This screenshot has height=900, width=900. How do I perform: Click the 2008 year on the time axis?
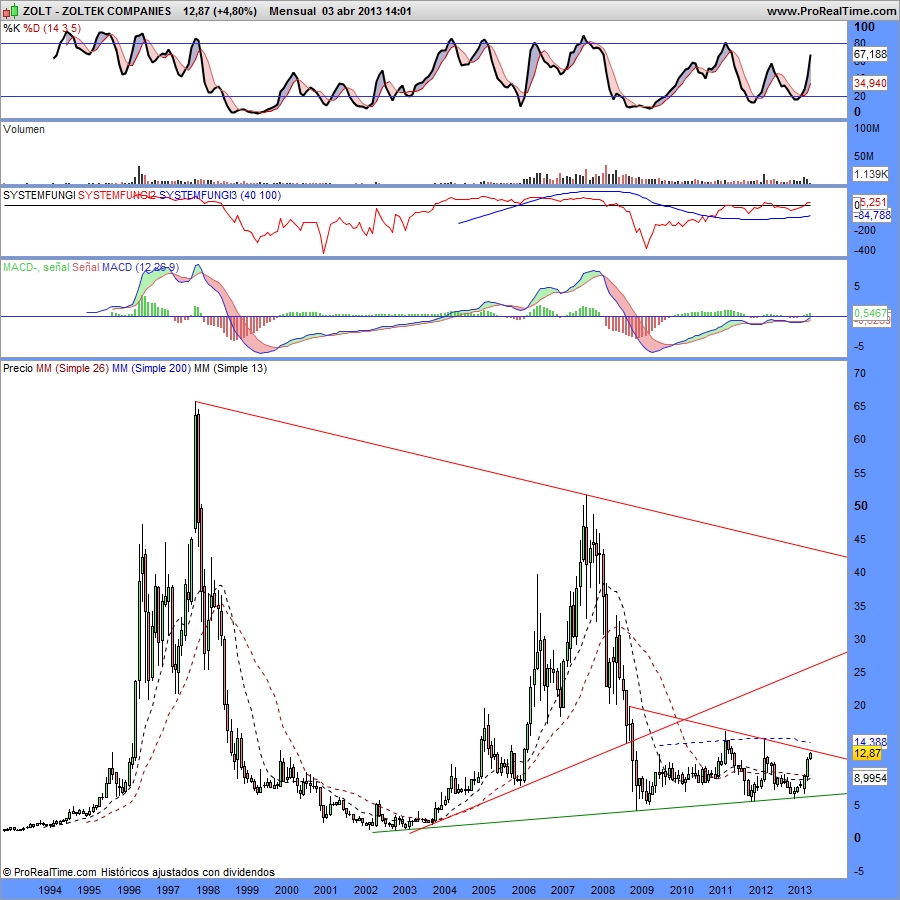click(x=603, y=890)
